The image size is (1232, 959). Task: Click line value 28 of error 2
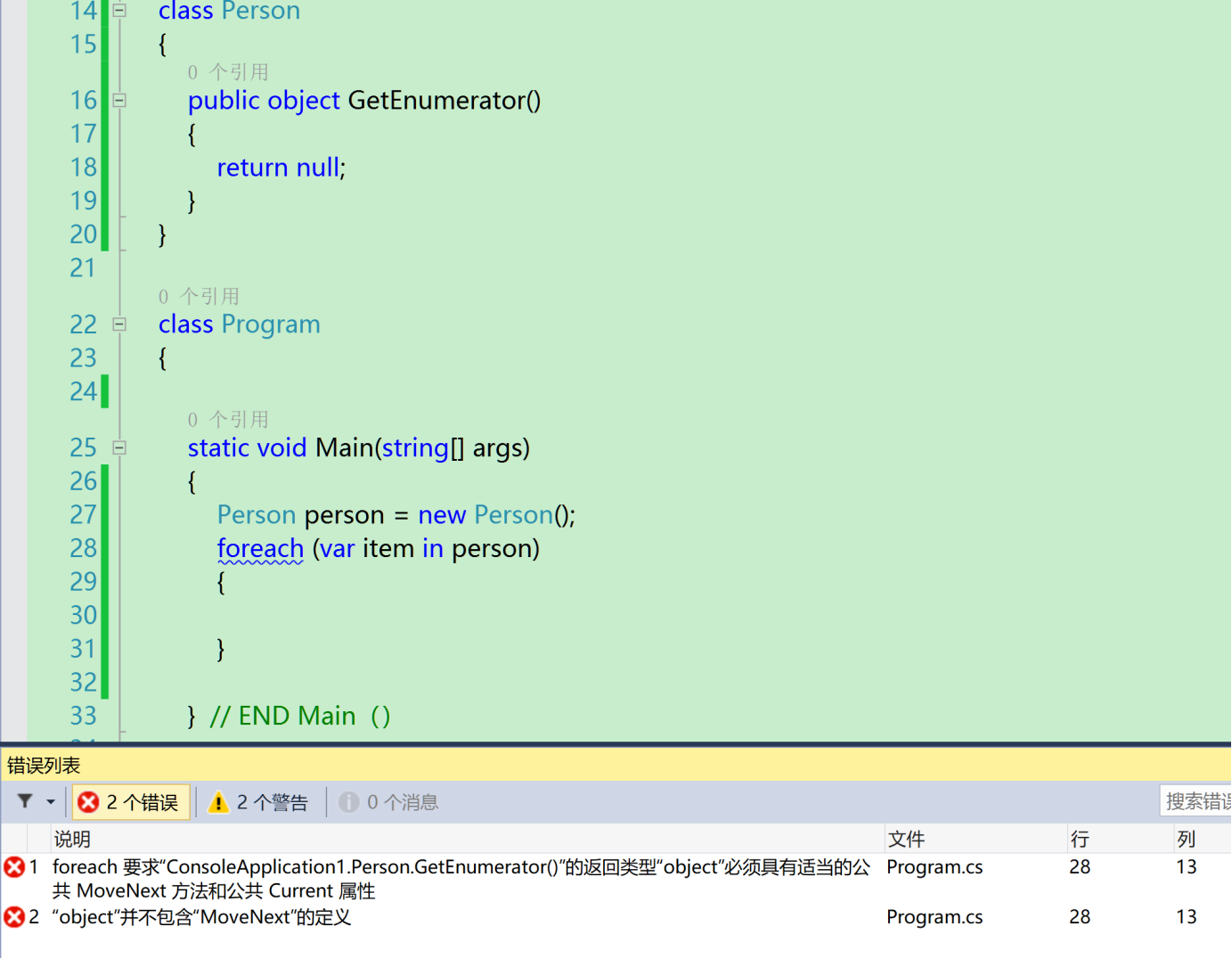[1080, 917]
